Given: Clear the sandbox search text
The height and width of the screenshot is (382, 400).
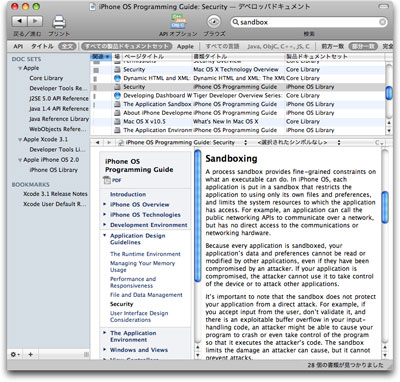Looking at the screenshot, I should click(x=382, y=22).
